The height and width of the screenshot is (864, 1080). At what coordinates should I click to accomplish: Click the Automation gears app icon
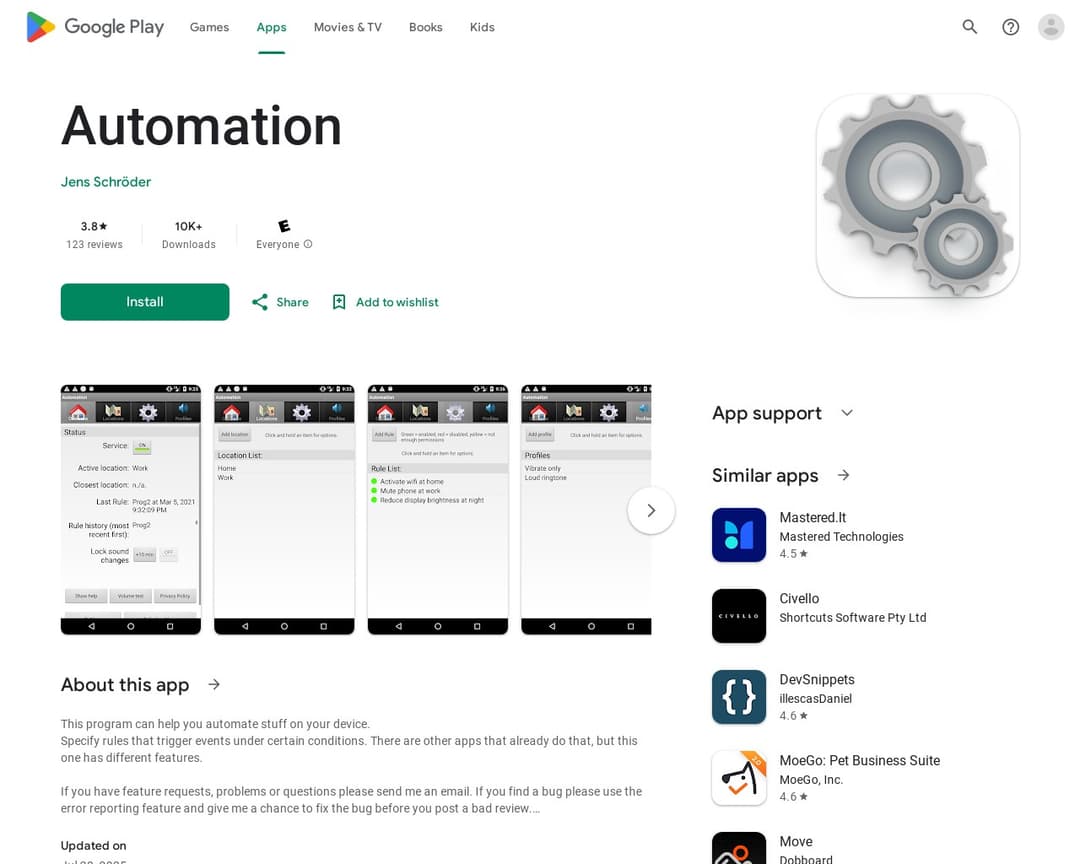917,196
